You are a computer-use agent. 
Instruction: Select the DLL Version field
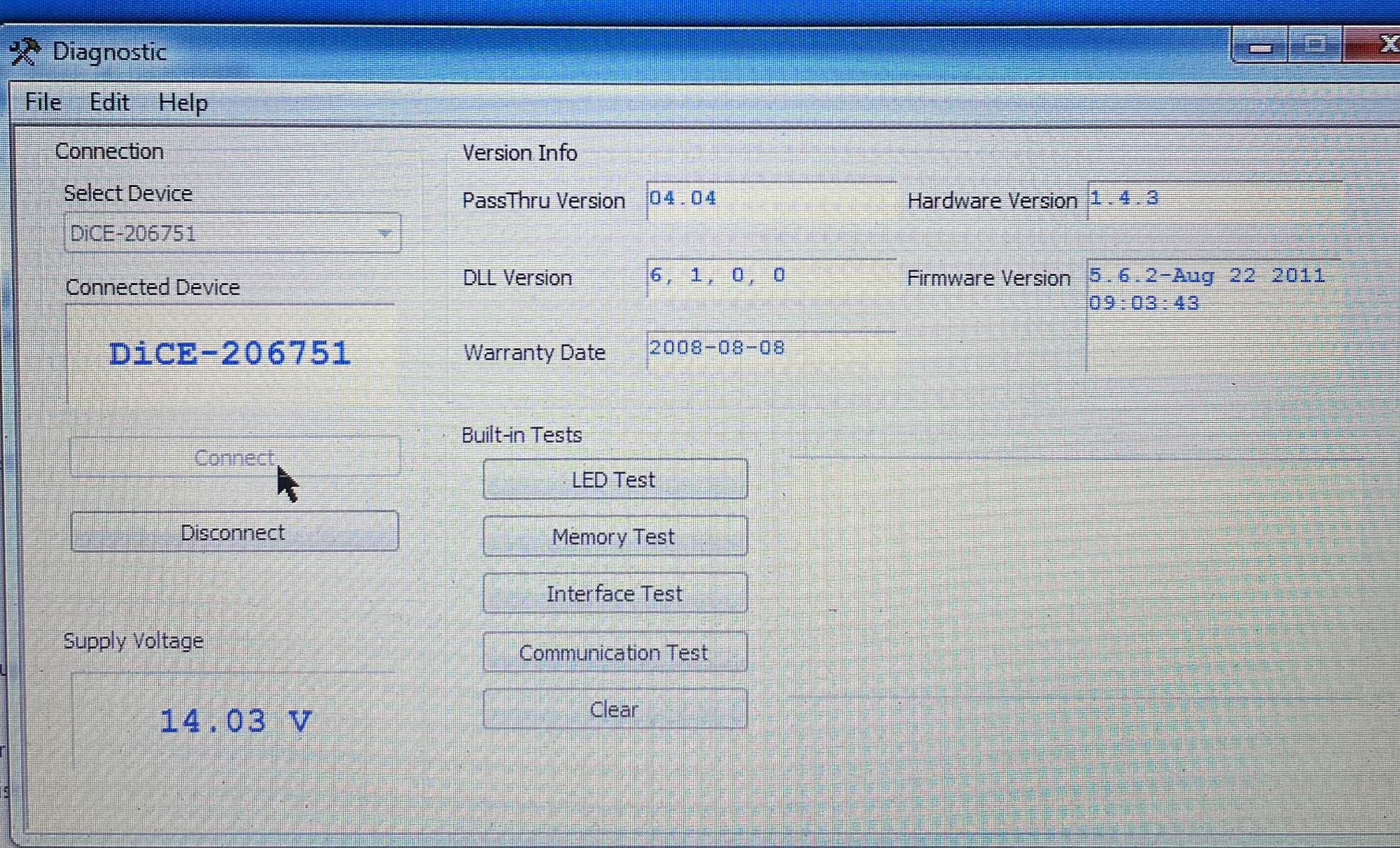click(x=770, y=277)
